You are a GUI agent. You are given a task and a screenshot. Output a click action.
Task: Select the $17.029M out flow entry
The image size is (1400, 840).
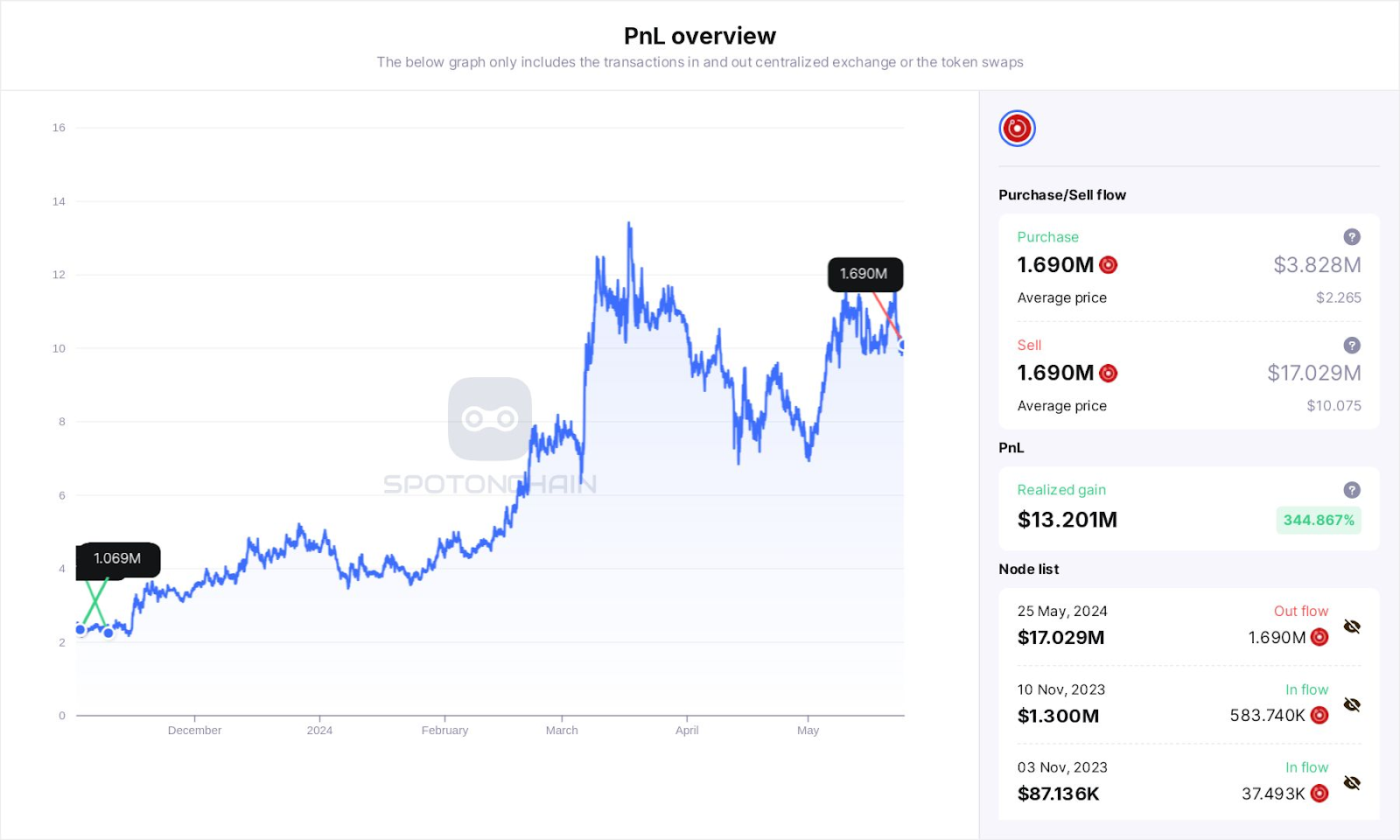pos(1060,638)
